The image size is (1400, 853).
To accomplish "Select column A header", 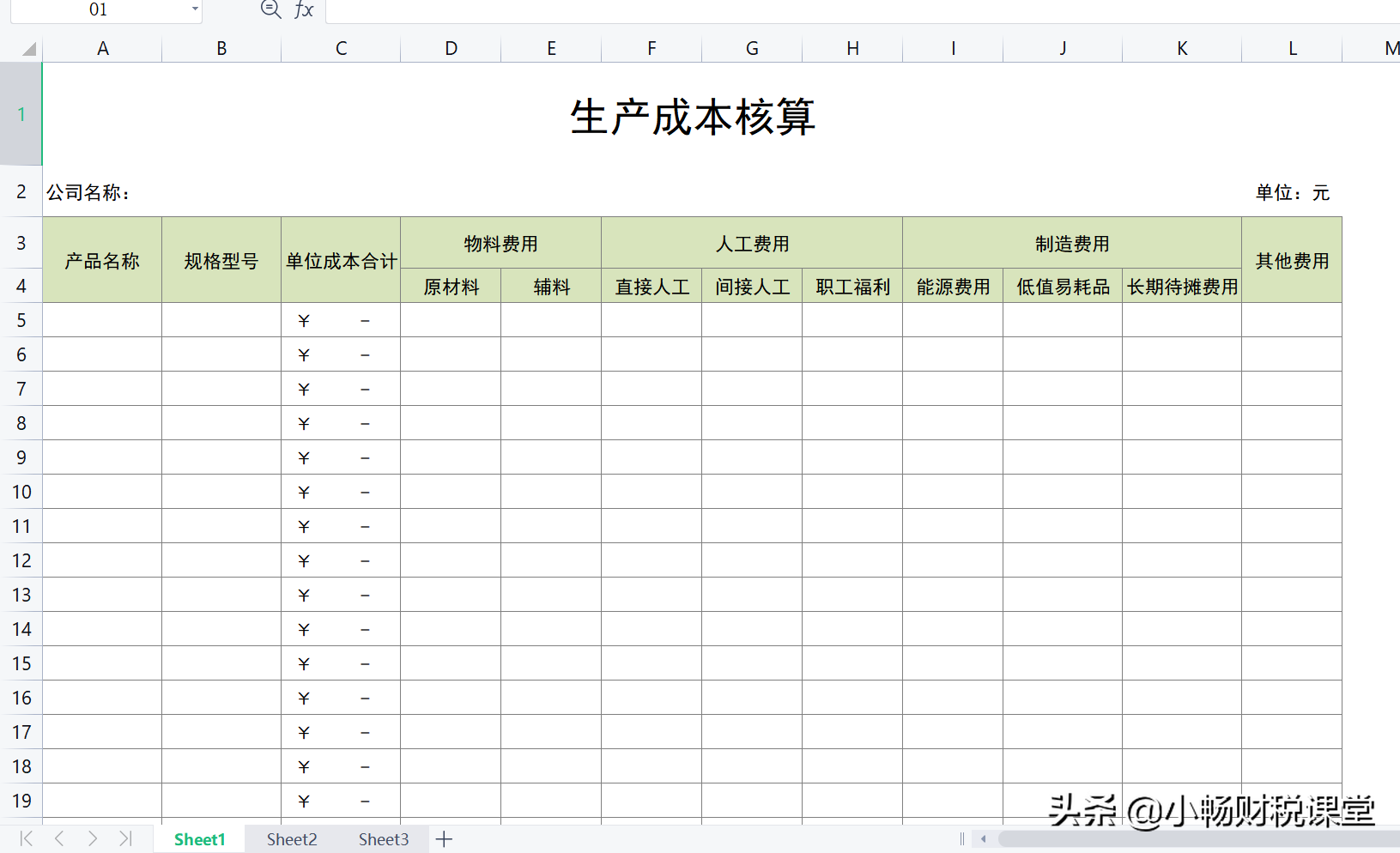I will click(x=102, y=48).
